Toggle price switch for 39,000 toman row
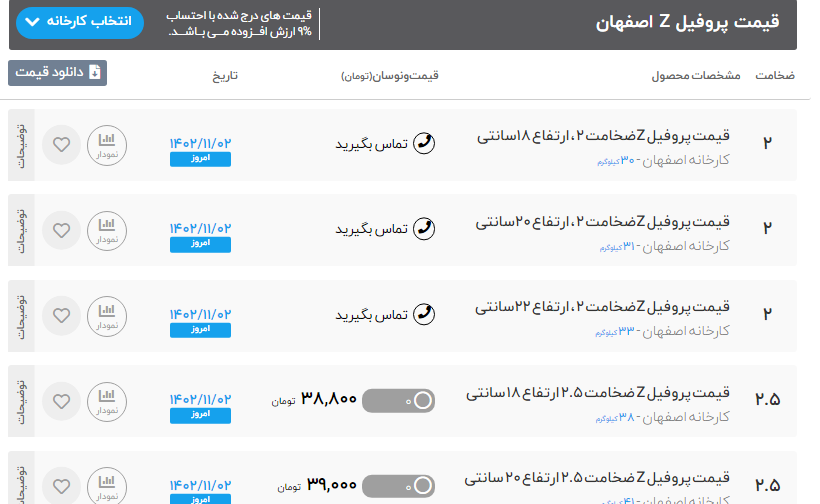The width and height of the screenshot is (820, 504). tap(399, 486)
